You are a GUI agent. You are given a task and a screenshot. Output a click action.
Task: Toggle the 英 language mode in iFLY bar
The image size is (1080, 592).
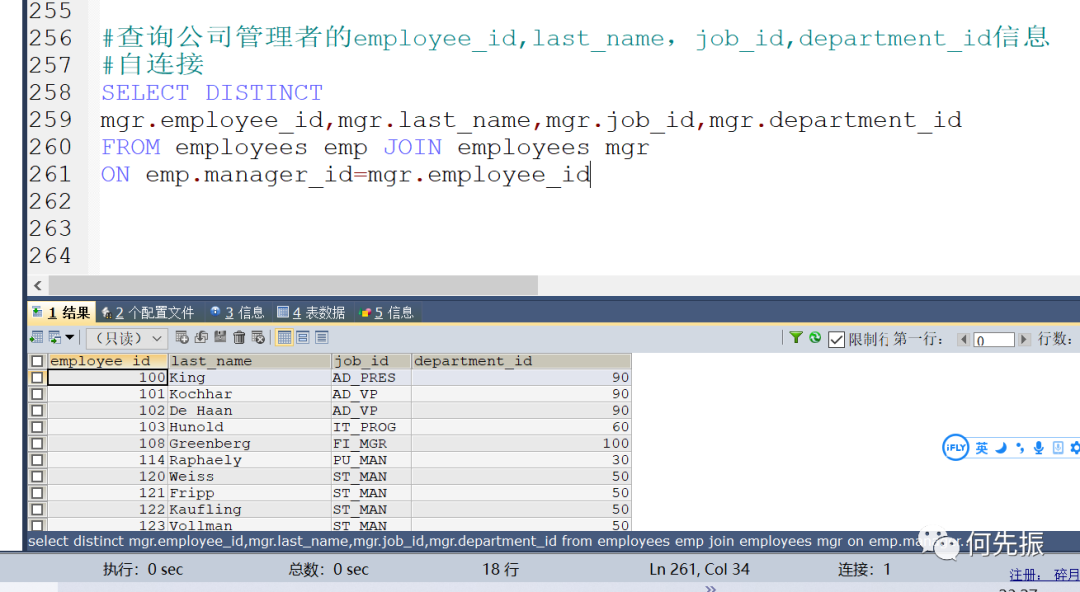[x=982, y=449]
